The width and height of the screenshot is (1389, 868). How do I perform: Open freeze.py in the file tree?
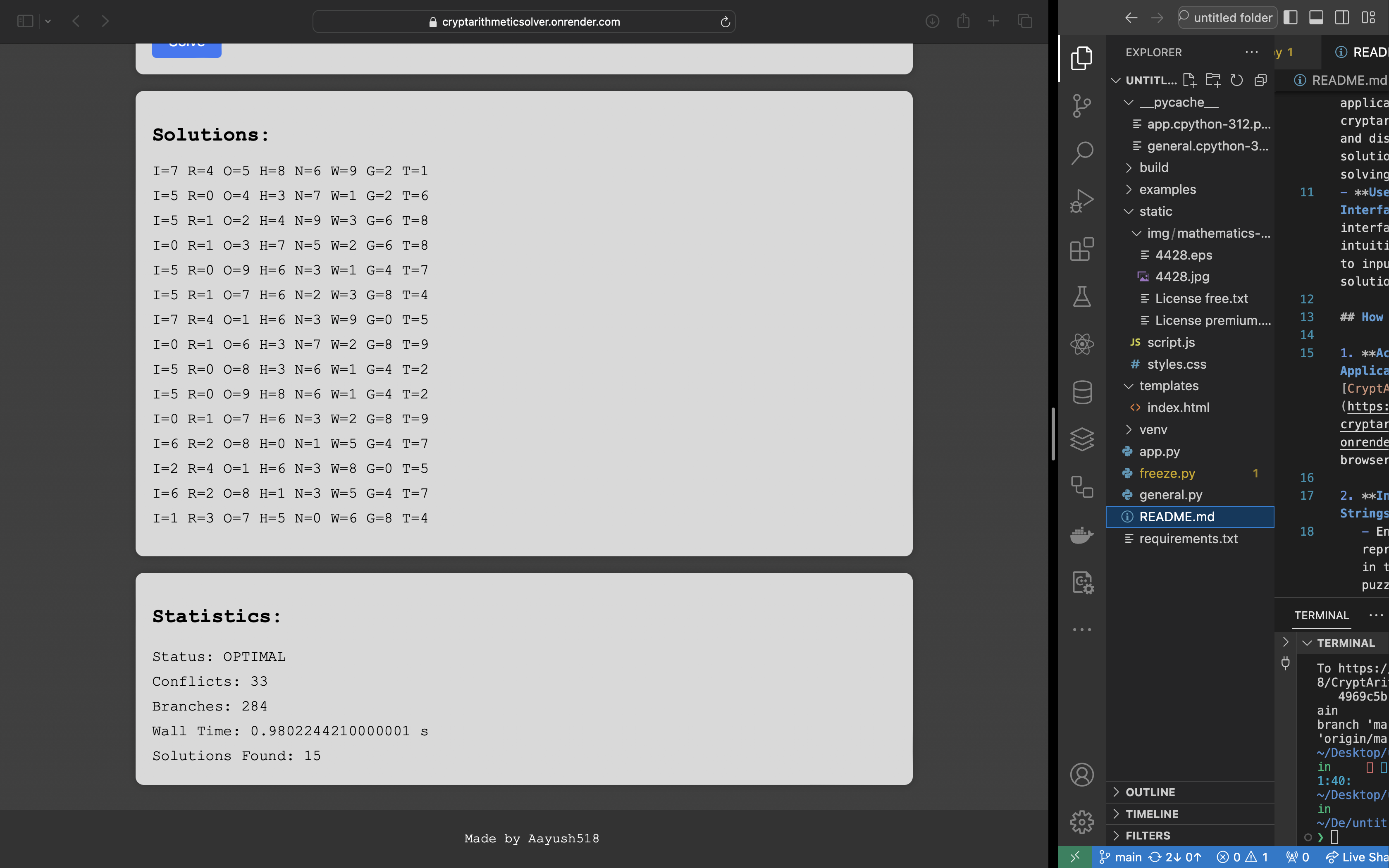1167,473
